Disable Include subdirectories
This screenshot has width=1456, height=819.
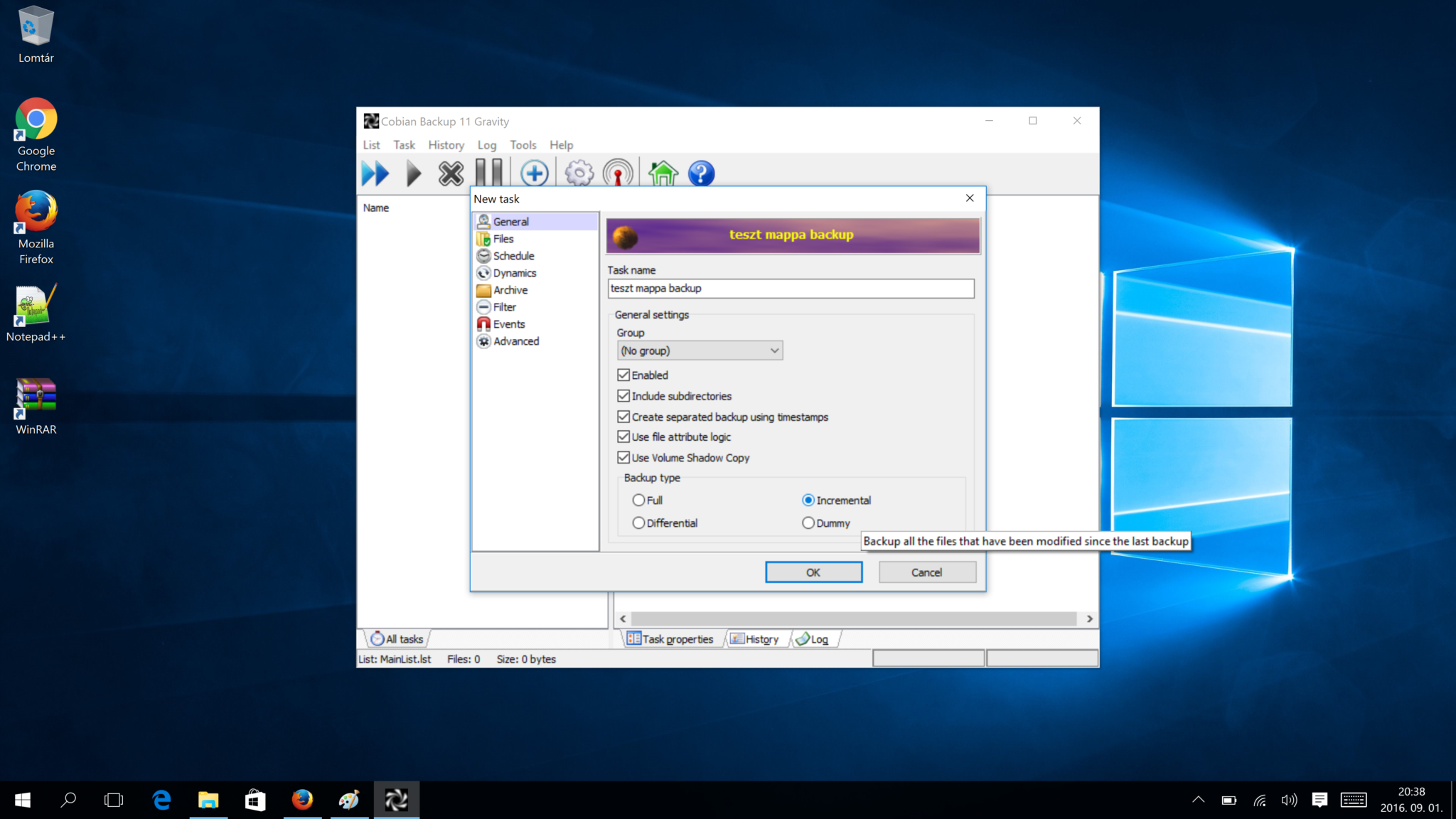[623, 396]
